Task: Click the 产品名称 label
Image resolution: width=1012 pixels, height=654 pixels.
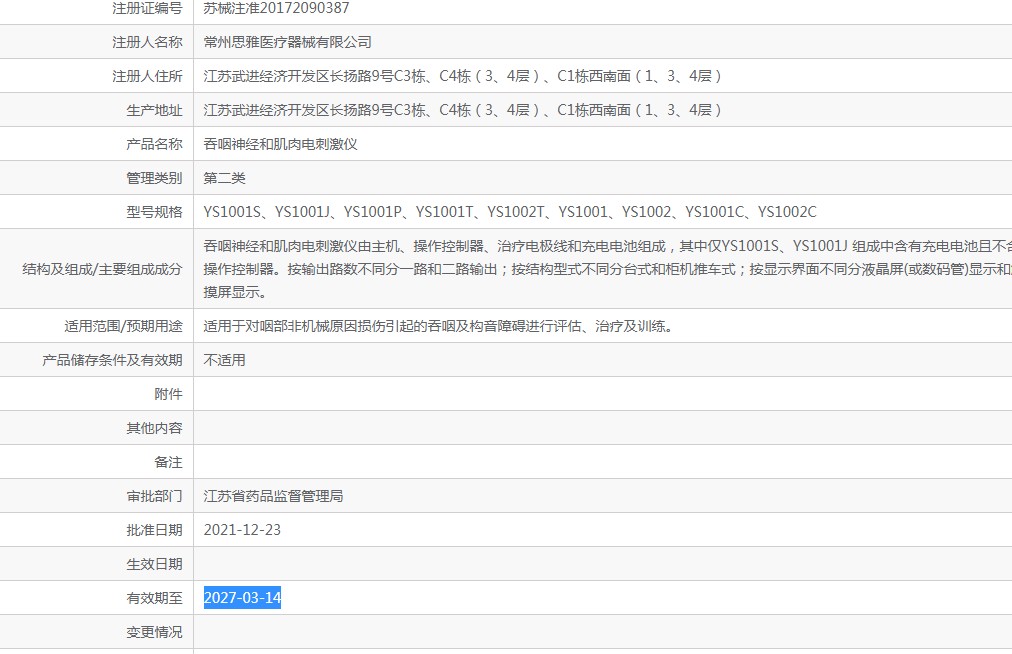Action: [x=154, y=144]
